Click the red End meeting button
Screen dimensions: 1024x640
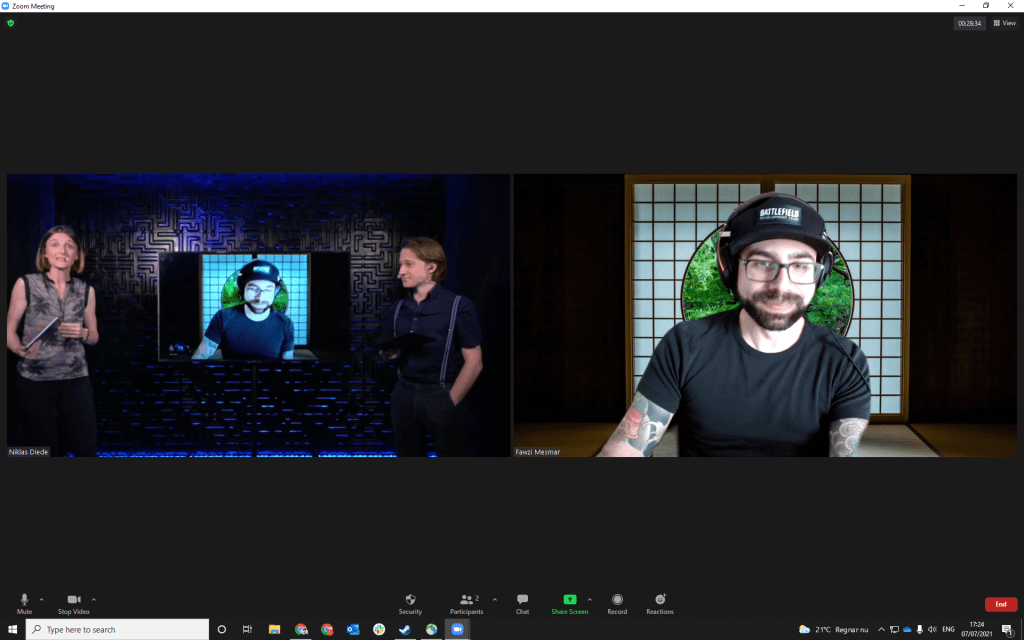1000,604
